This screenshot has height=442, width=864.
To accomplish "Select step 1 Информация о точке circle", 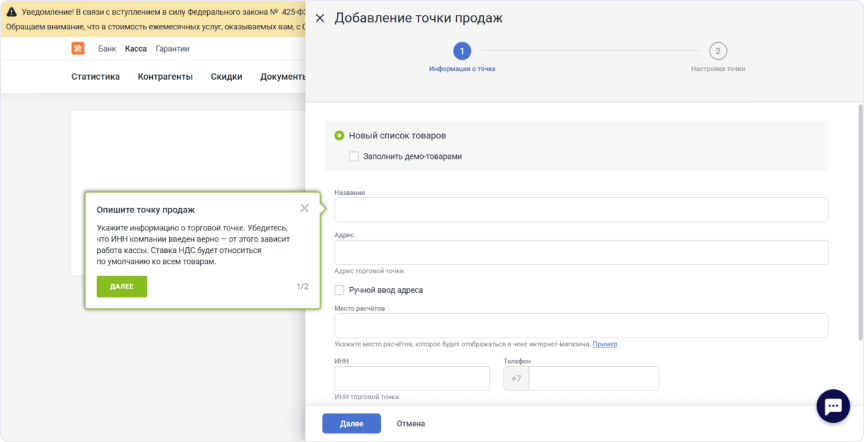I will pyautogui.click(x=461, y=51).
